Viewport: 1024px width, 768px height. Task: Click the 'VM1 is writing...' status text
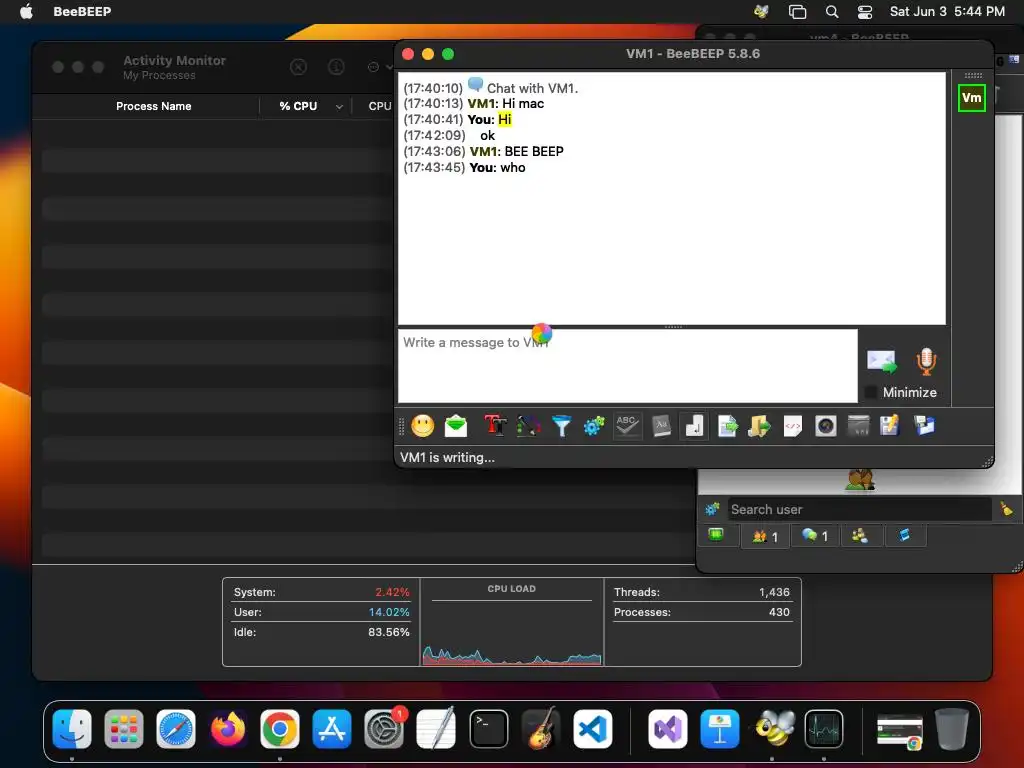(447, 458)
